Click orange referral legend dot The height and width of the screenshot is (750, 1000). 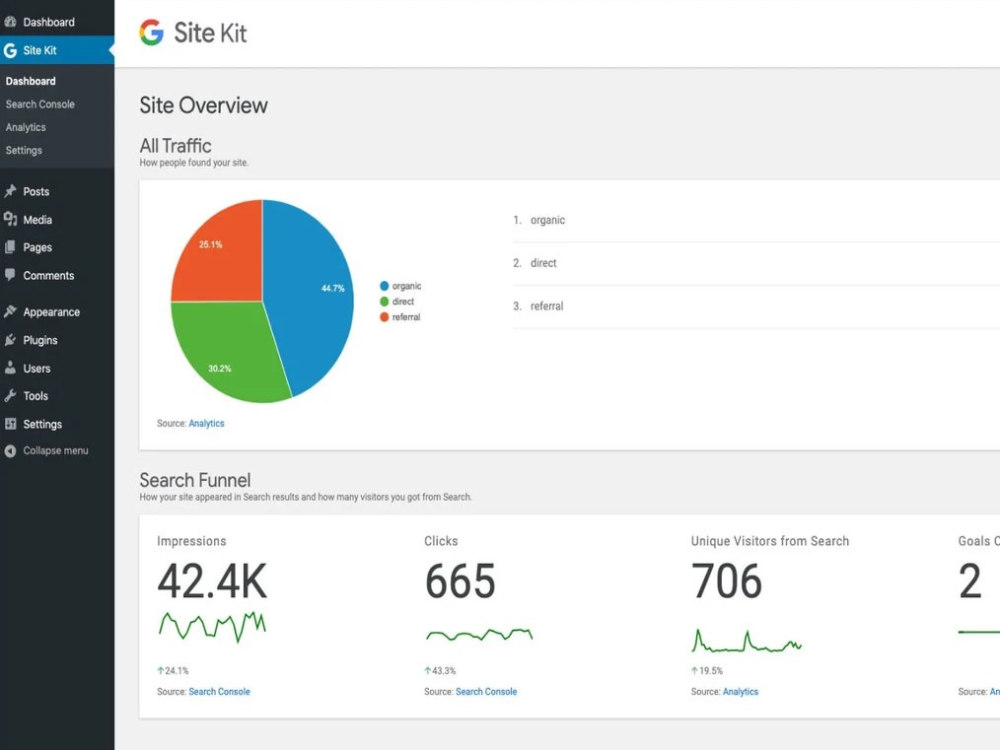384,317
